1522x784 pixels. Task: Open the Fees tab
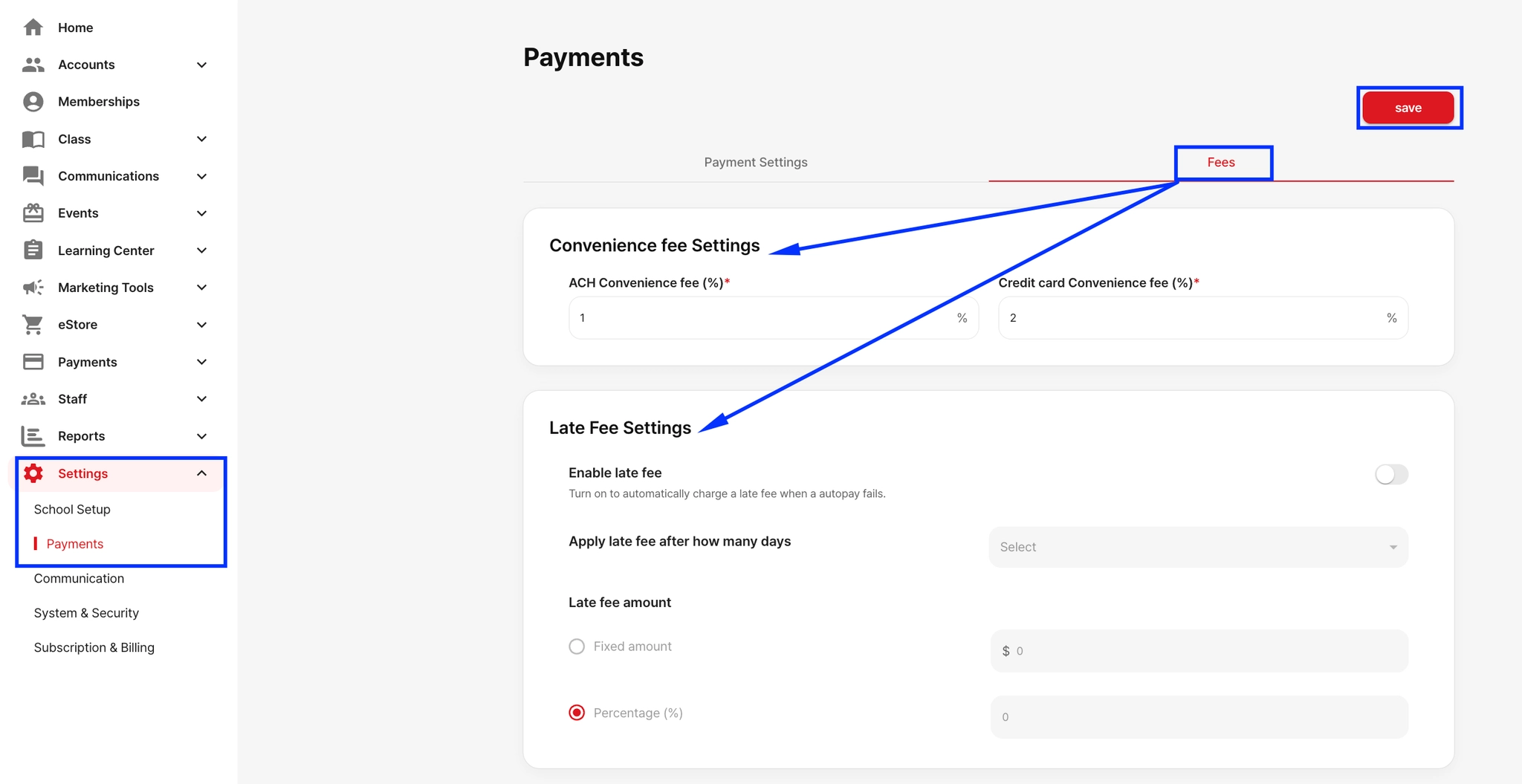click(x=1223, y=162)
